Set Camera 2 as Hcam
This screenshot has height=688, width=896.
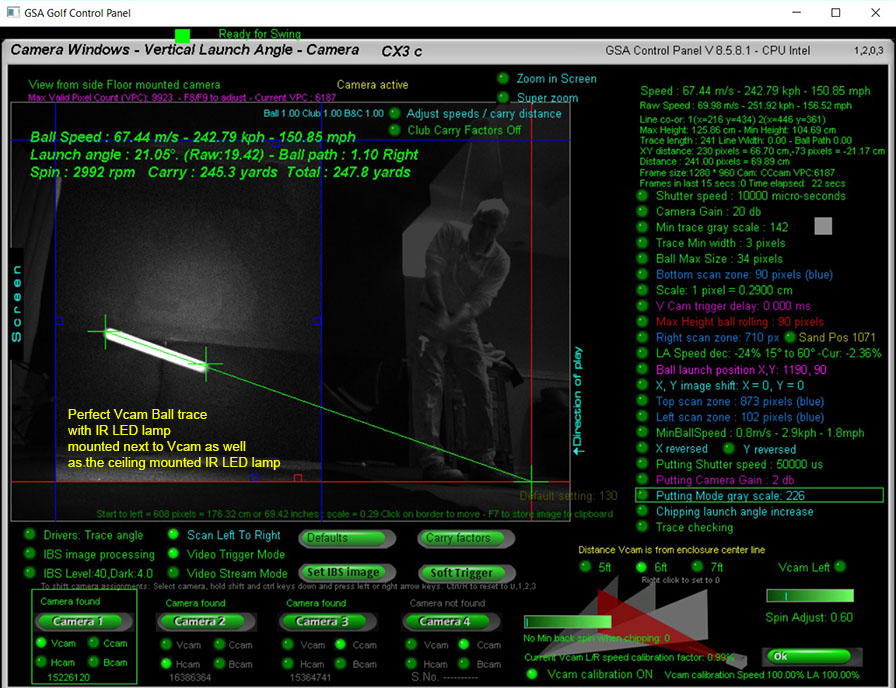pos(166,663)
